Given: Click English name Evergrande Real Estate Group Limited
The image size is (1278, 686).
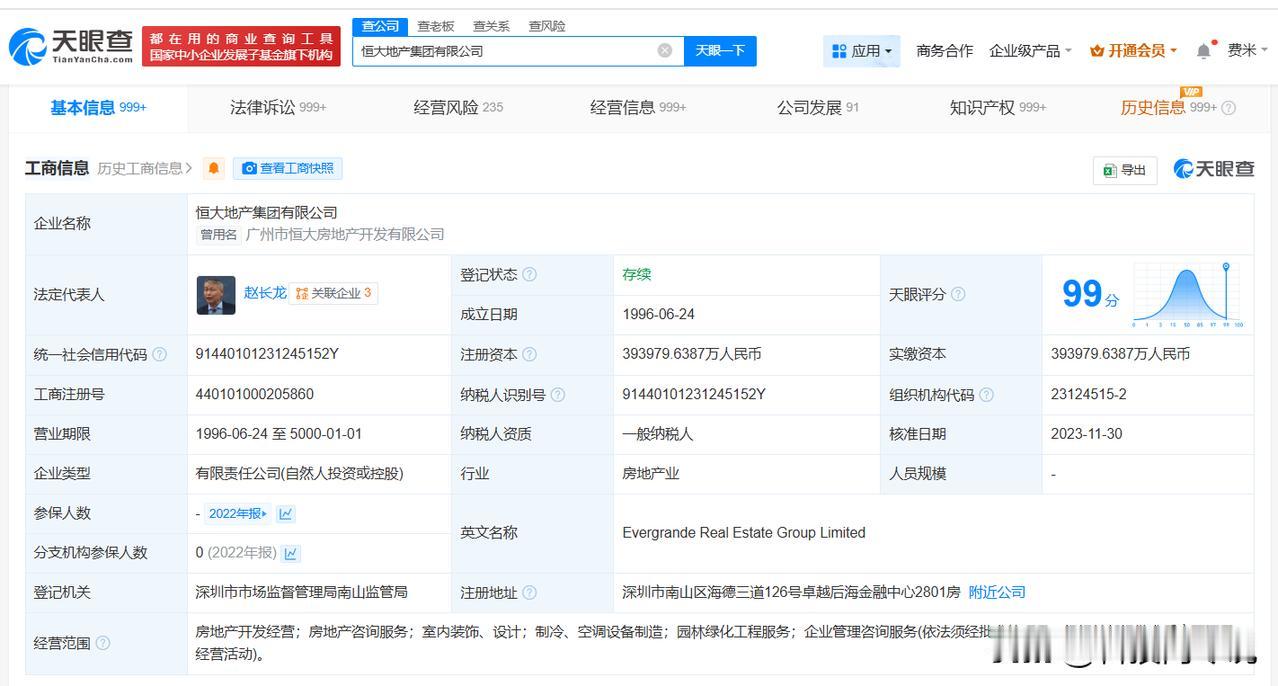Looking at the screenshot, I should pos(743,533).
